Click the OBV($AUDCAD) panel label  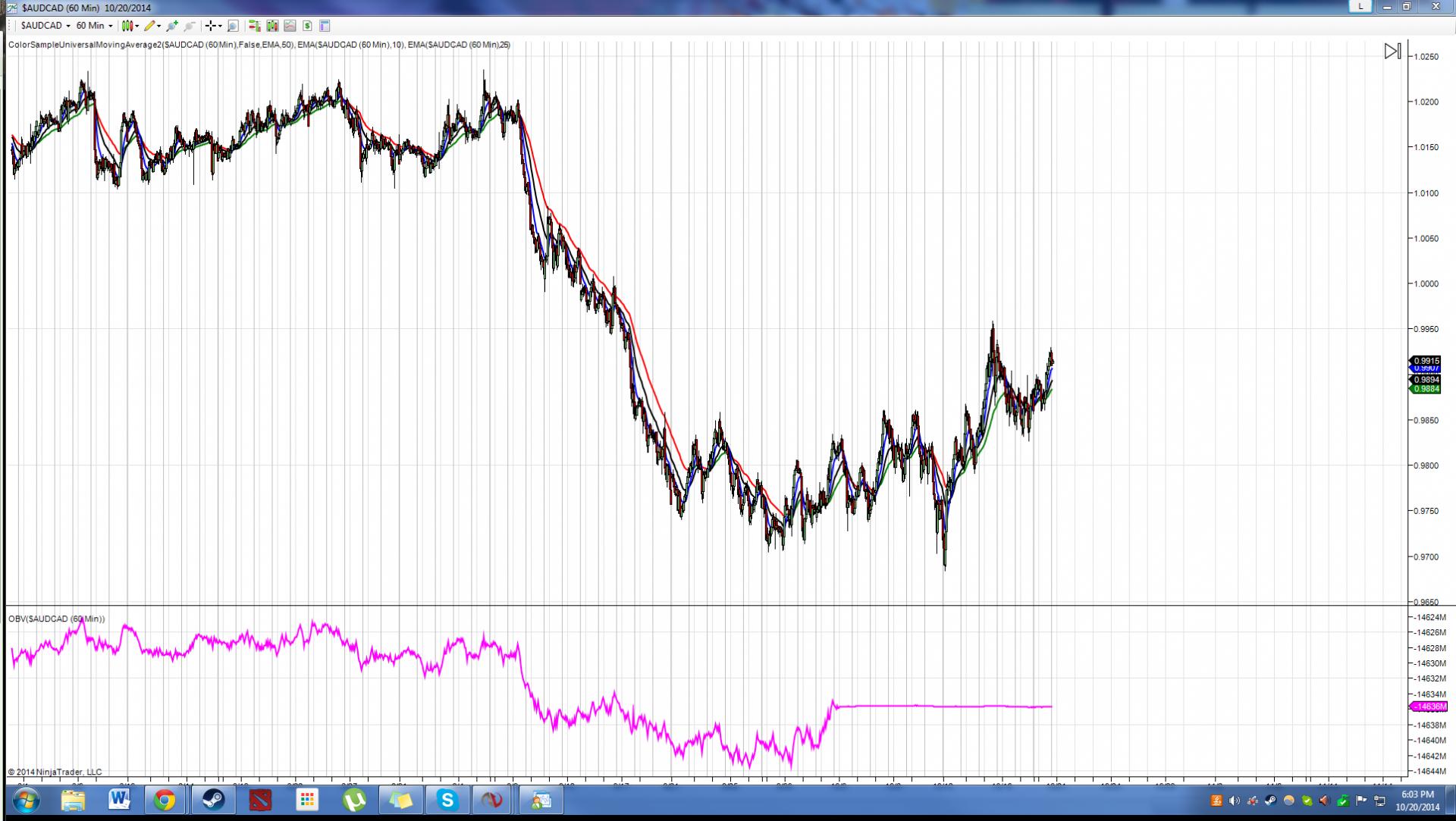coord(57,619)
